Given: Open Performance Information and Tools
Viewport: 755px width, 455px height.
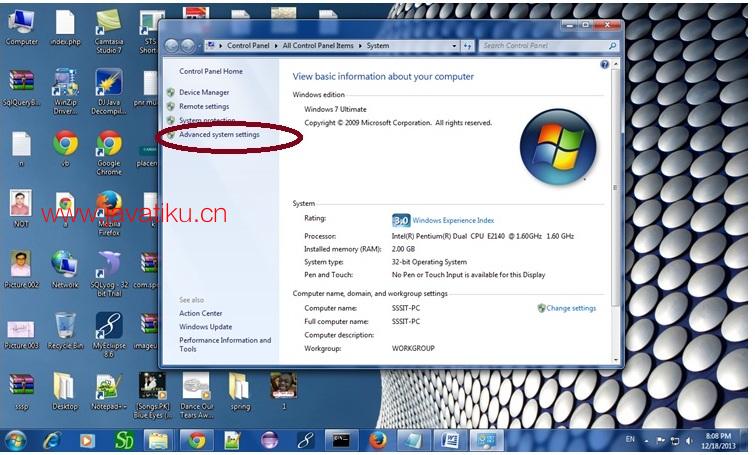Looking at the screenshot, I should (x=225, y=345).
